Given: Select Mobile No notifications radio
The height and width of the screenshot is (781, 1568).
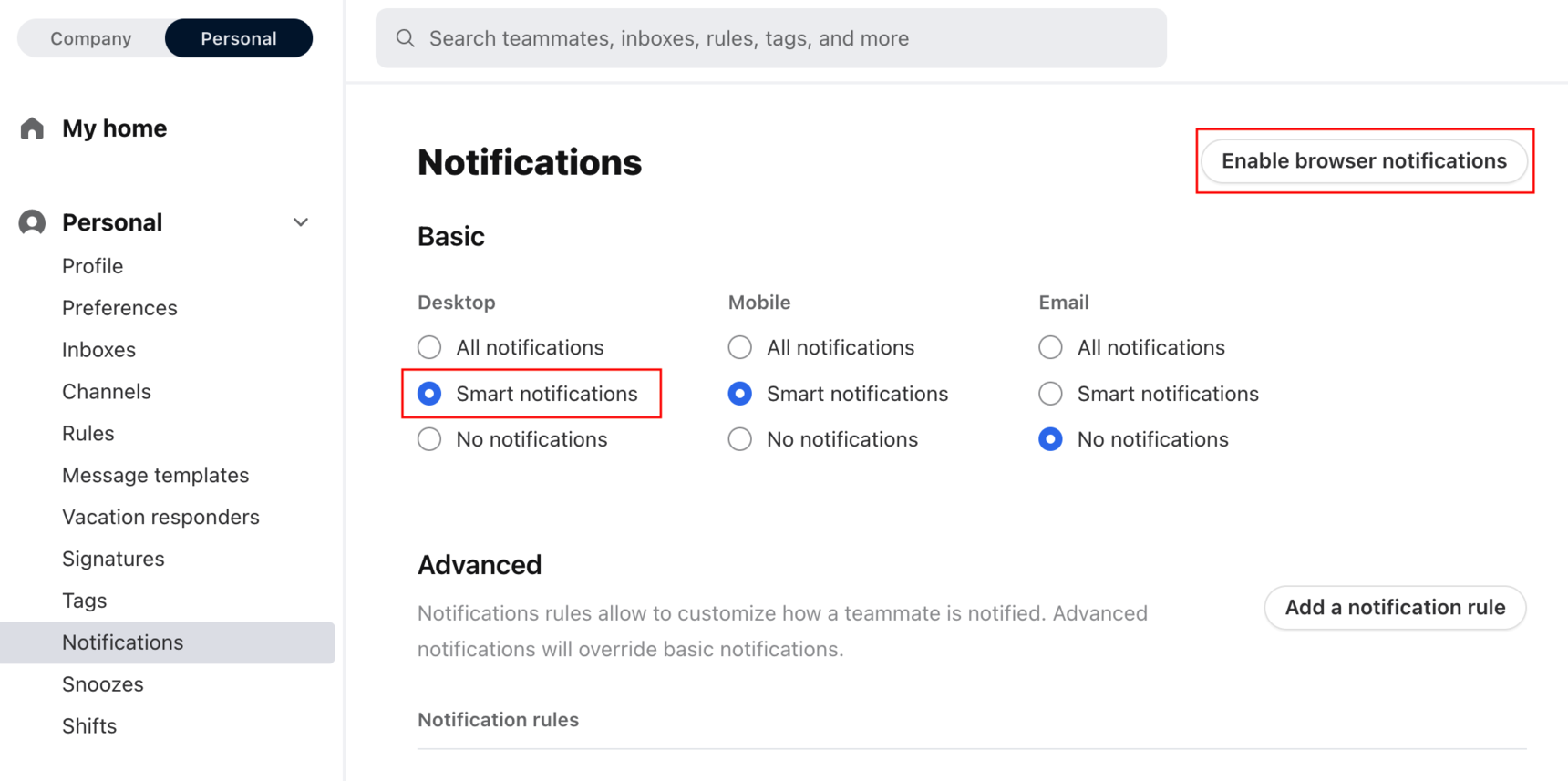Looking at the screenshot, I should (740, 439).
